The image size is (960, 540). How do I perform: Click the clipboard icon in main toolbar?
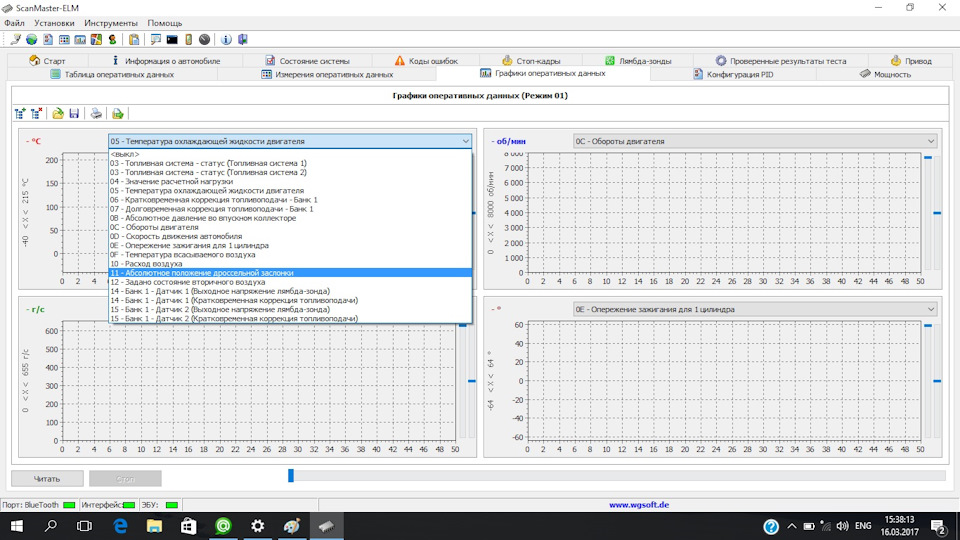(x=134, y=39)
